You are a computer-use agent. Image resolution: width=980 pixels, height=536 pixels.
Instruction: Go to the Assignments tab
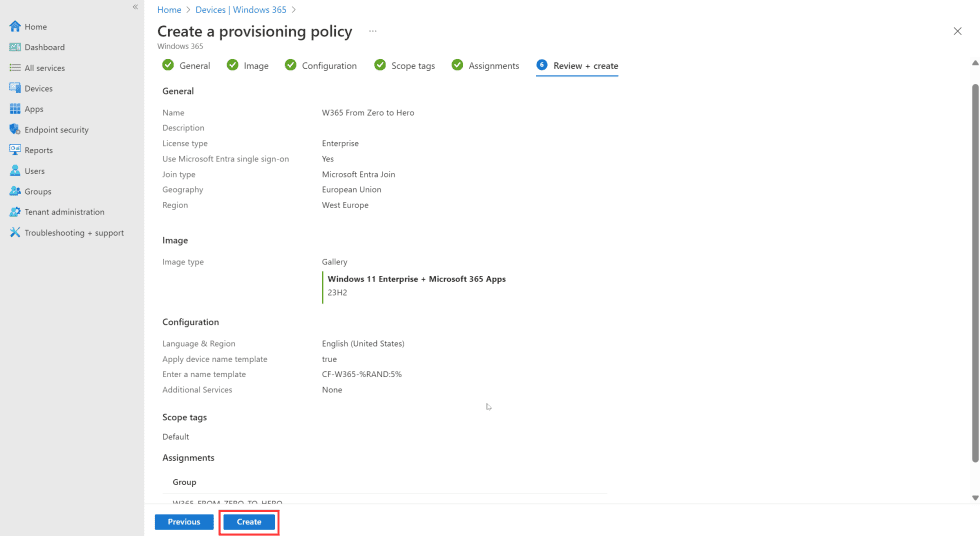pyautogui.click(x=486, y=66)
